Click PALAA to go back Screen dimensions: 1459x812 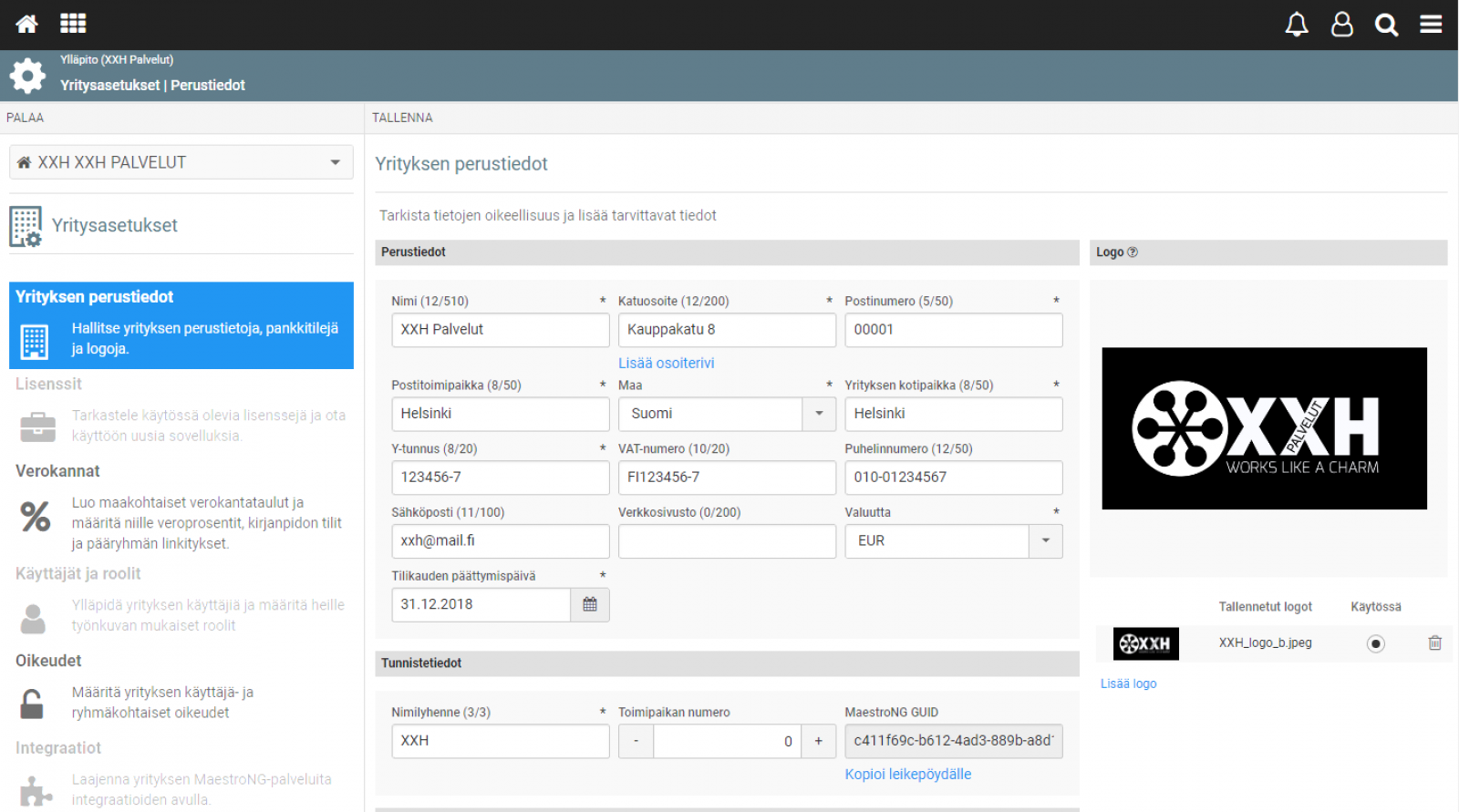click(x=25, y=118)
